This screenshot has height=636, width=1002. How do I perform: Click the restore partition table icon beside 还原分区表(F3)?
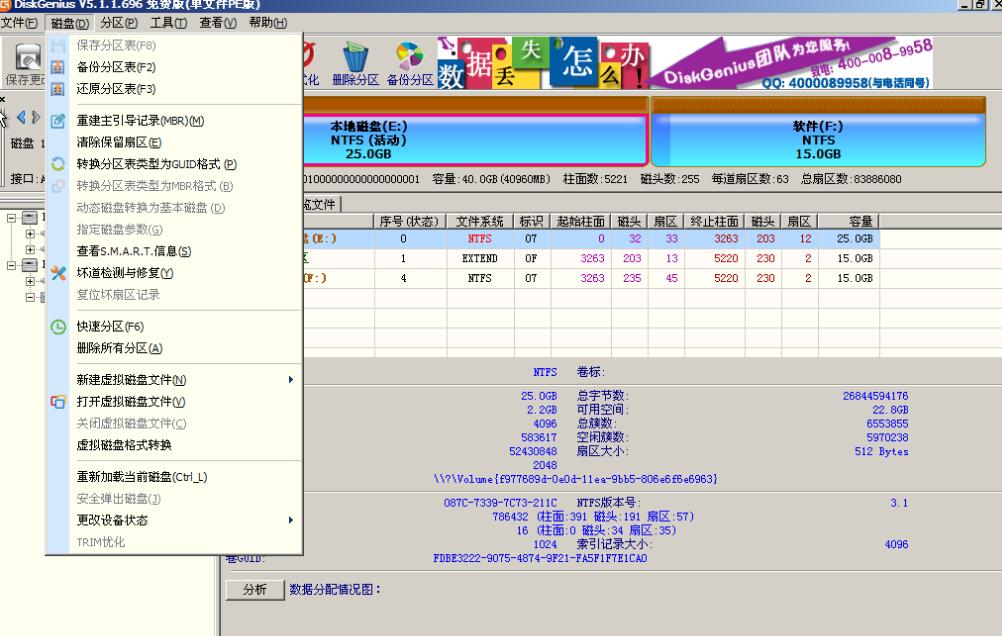(56, 89)
